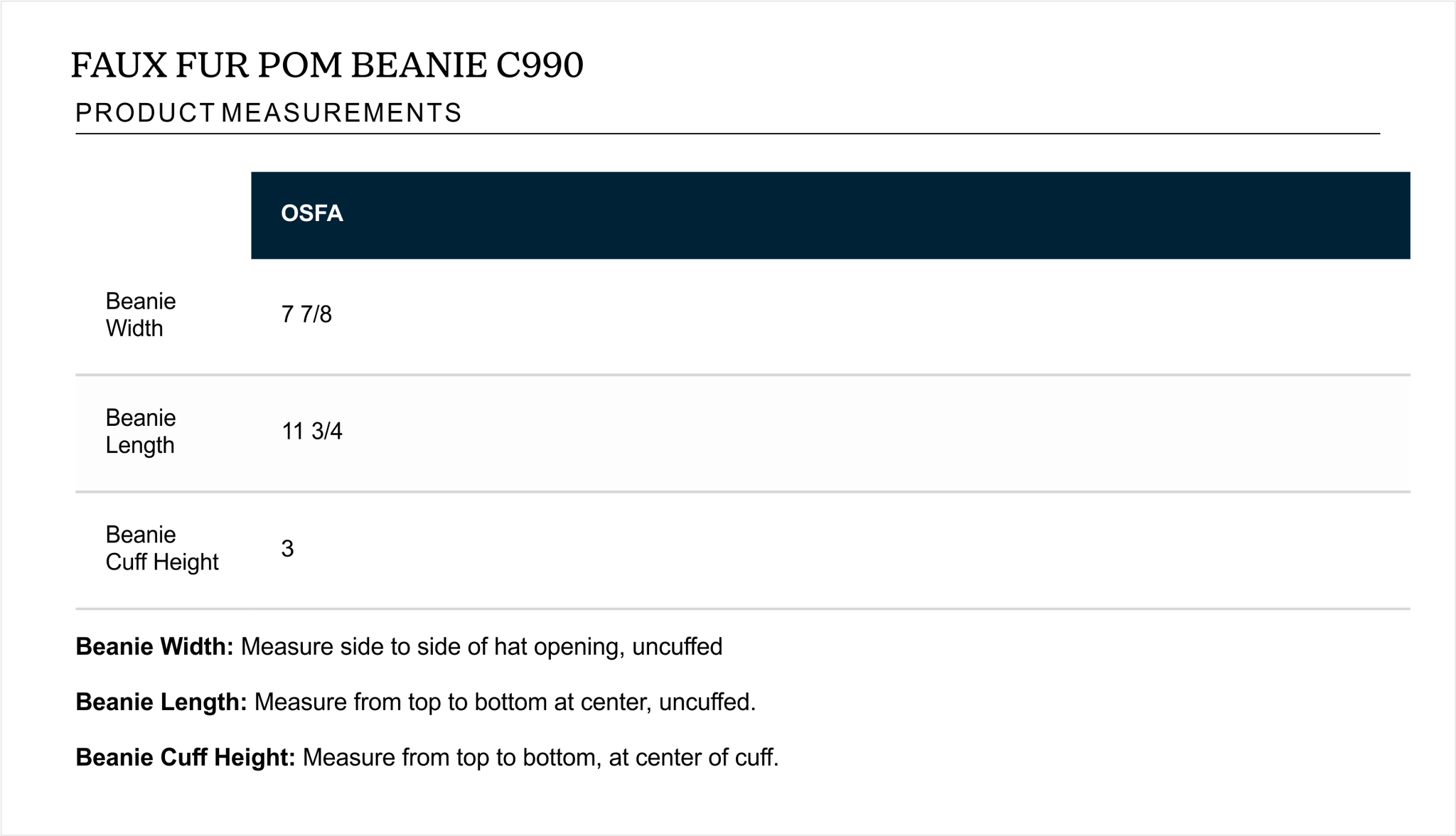Screen dimensions: 1456x836
Task: Click the empty navy header bar area
Action: point(853,215)
